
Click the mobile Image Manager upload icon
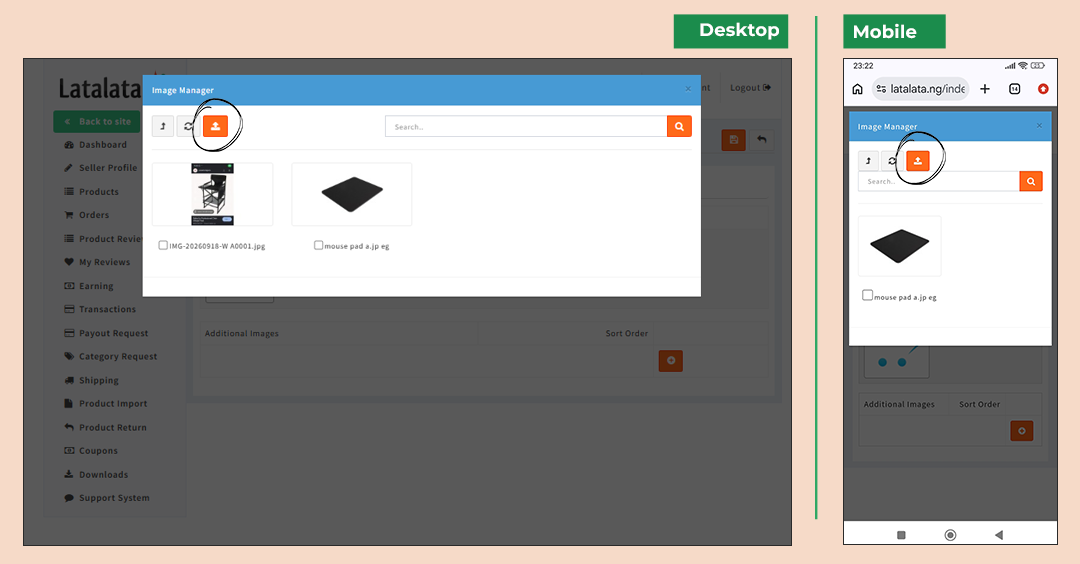tap(917, 161)
